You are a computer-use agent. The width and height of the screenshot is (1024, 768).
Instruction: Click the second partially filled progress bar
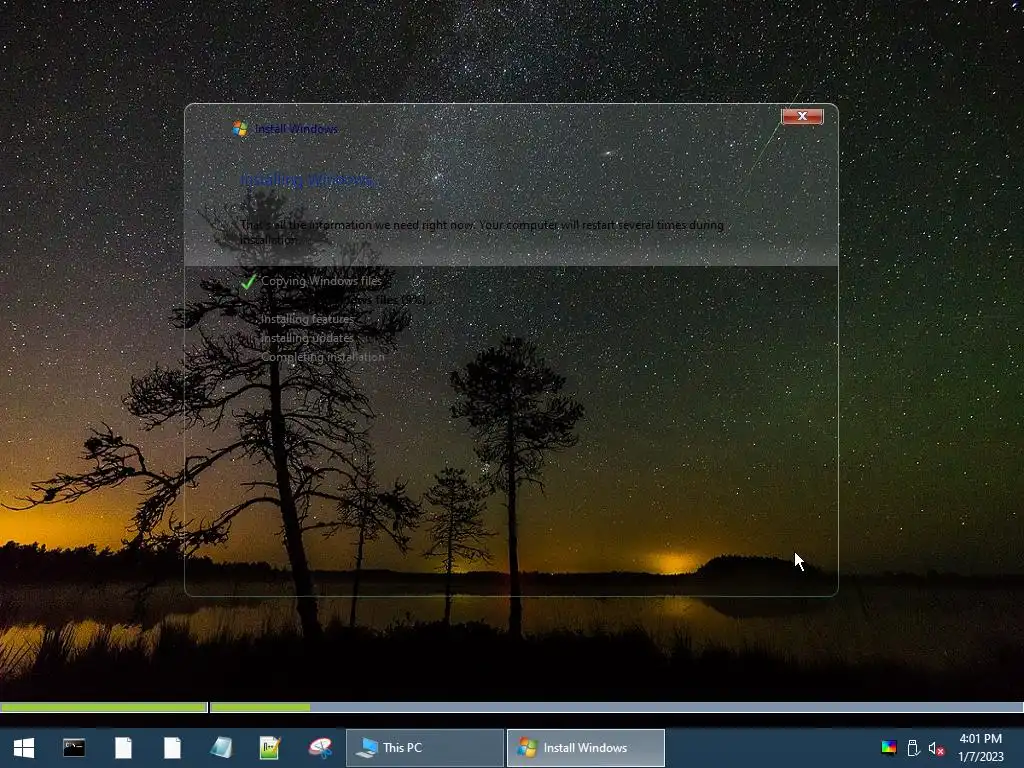[616, 707]
